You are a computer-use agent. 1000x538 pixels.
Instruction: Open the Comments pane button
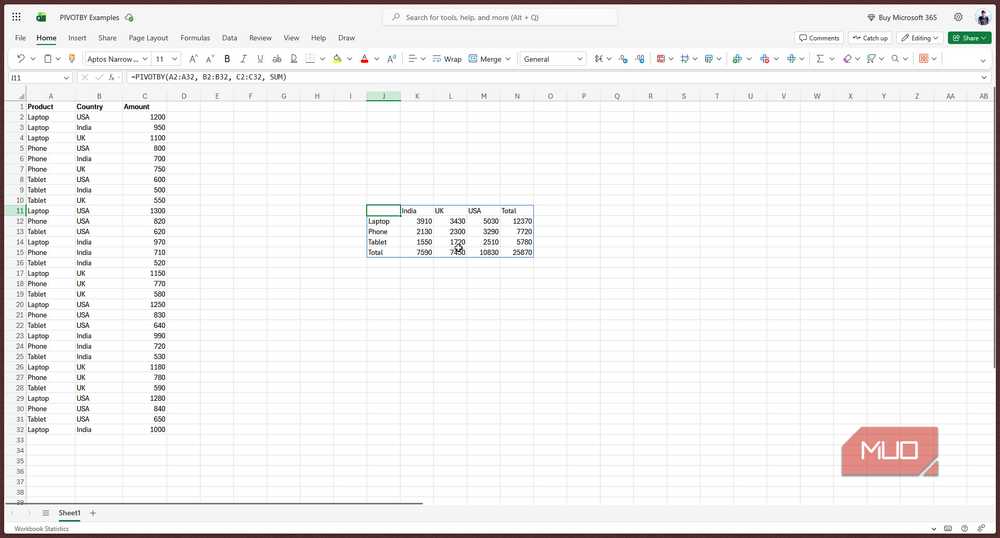click(819, 38)
